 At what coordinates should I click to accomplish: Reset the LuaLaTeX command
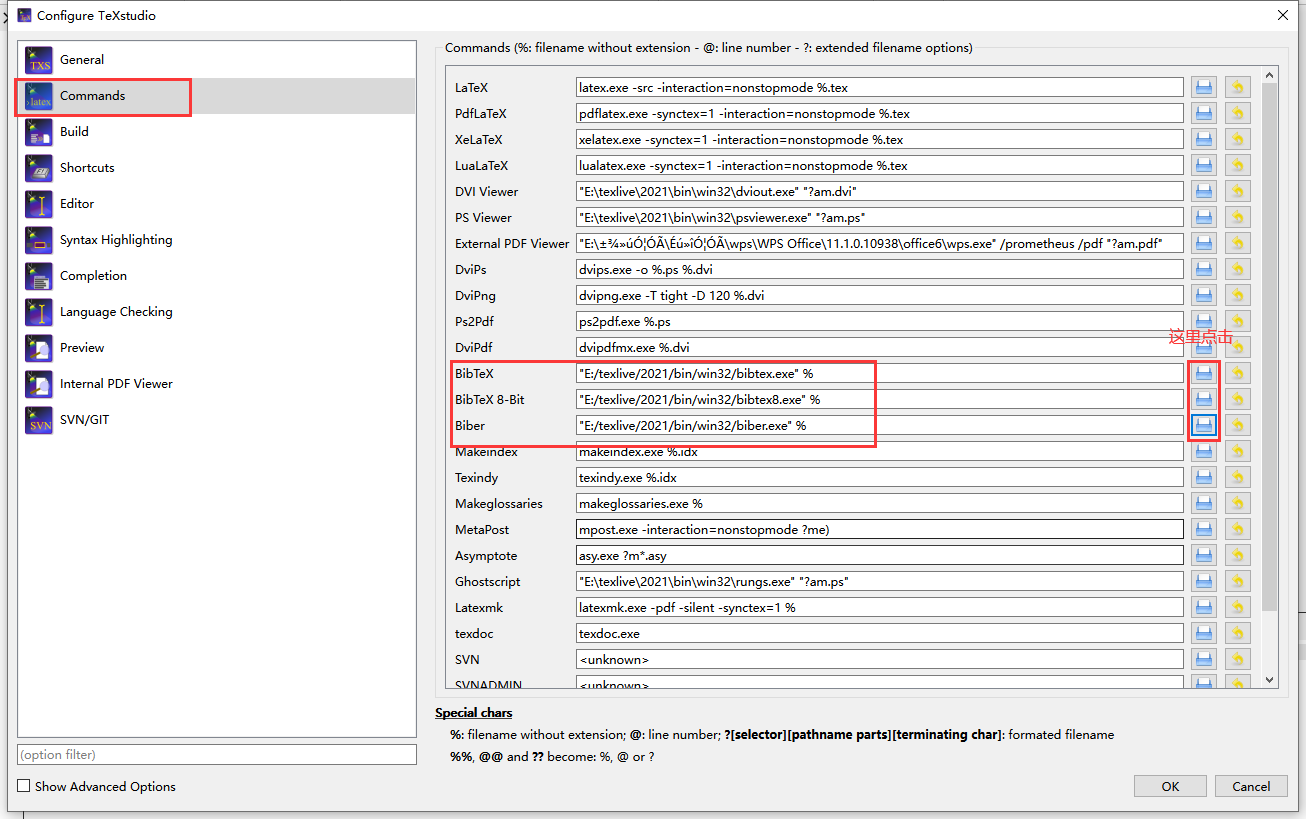[1238, 165]
